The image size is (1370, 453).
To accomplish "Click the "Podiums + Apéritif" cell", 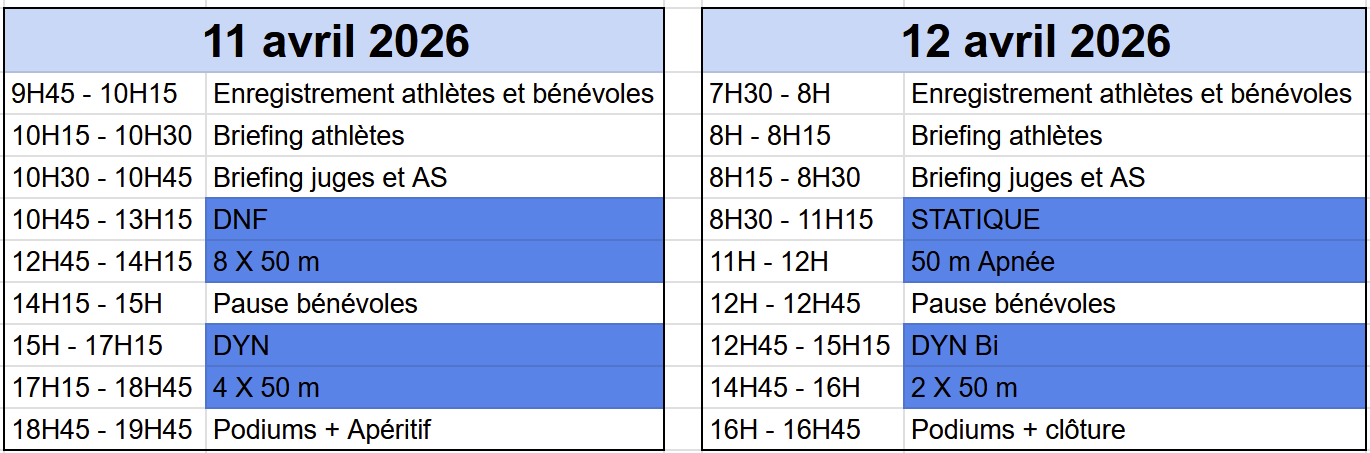I will point(434,430).
